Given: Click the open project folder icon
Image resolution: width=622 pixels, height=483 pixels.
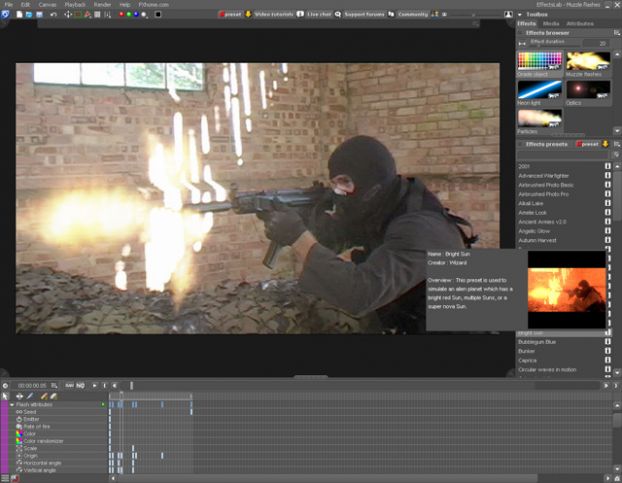Looking at the screenshot, I should tap(29, 14).
